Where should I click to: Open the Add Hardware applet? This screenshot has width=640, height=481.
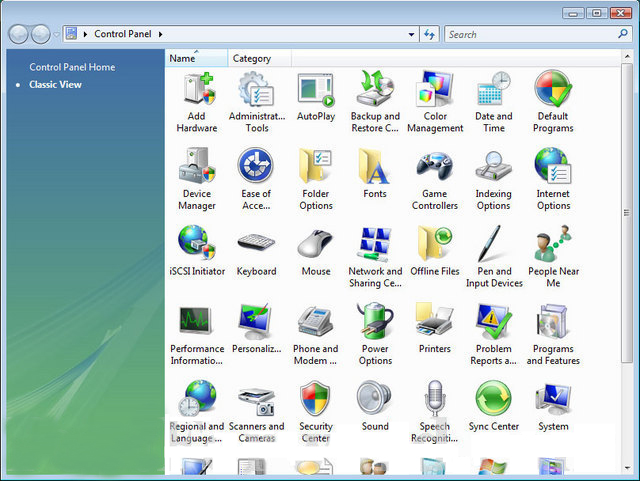(197, 102)
